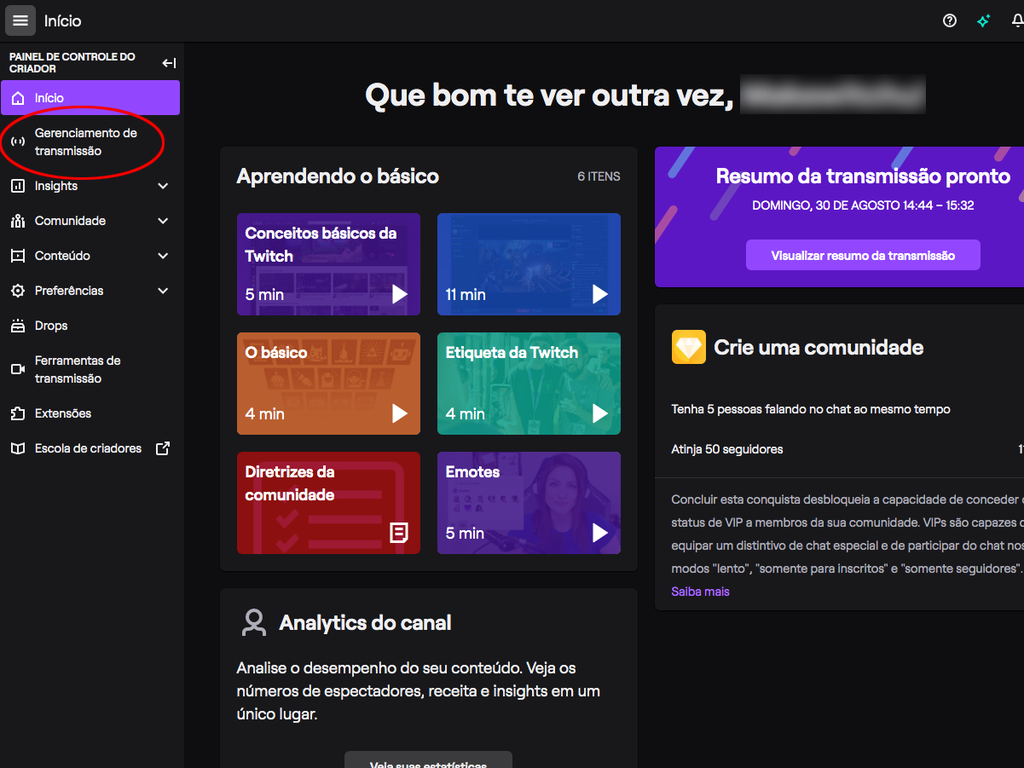Click the green sparkle icon in header
Viewport: 1024px width, 768px height.
[x=984, y=21]
